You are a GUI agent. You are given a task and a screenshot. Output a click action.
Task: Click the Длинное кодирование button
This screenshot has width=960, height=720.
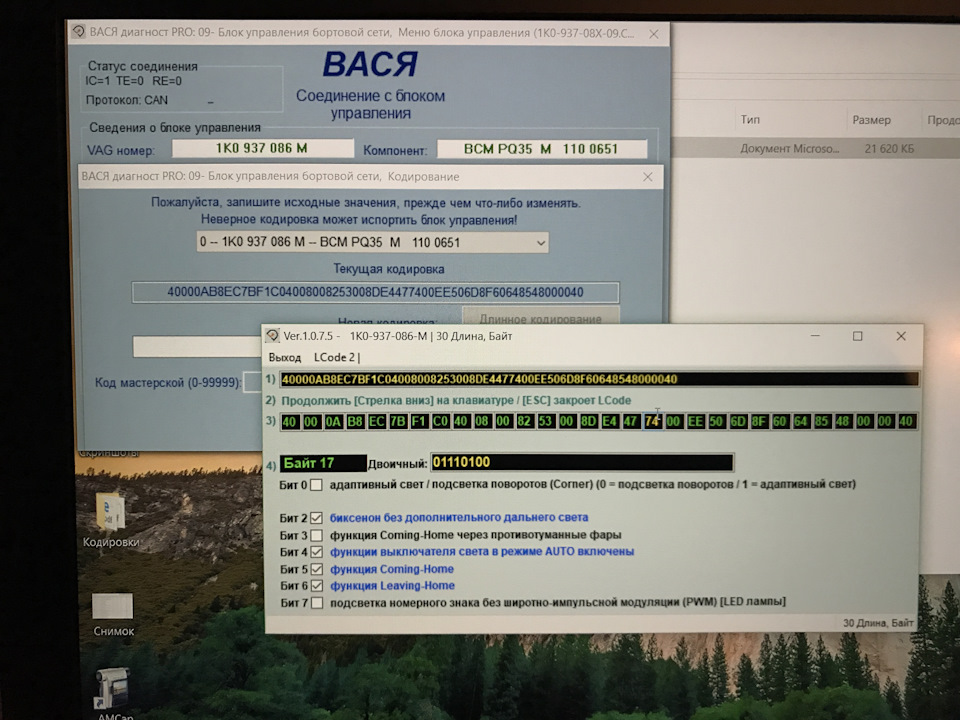541,317
